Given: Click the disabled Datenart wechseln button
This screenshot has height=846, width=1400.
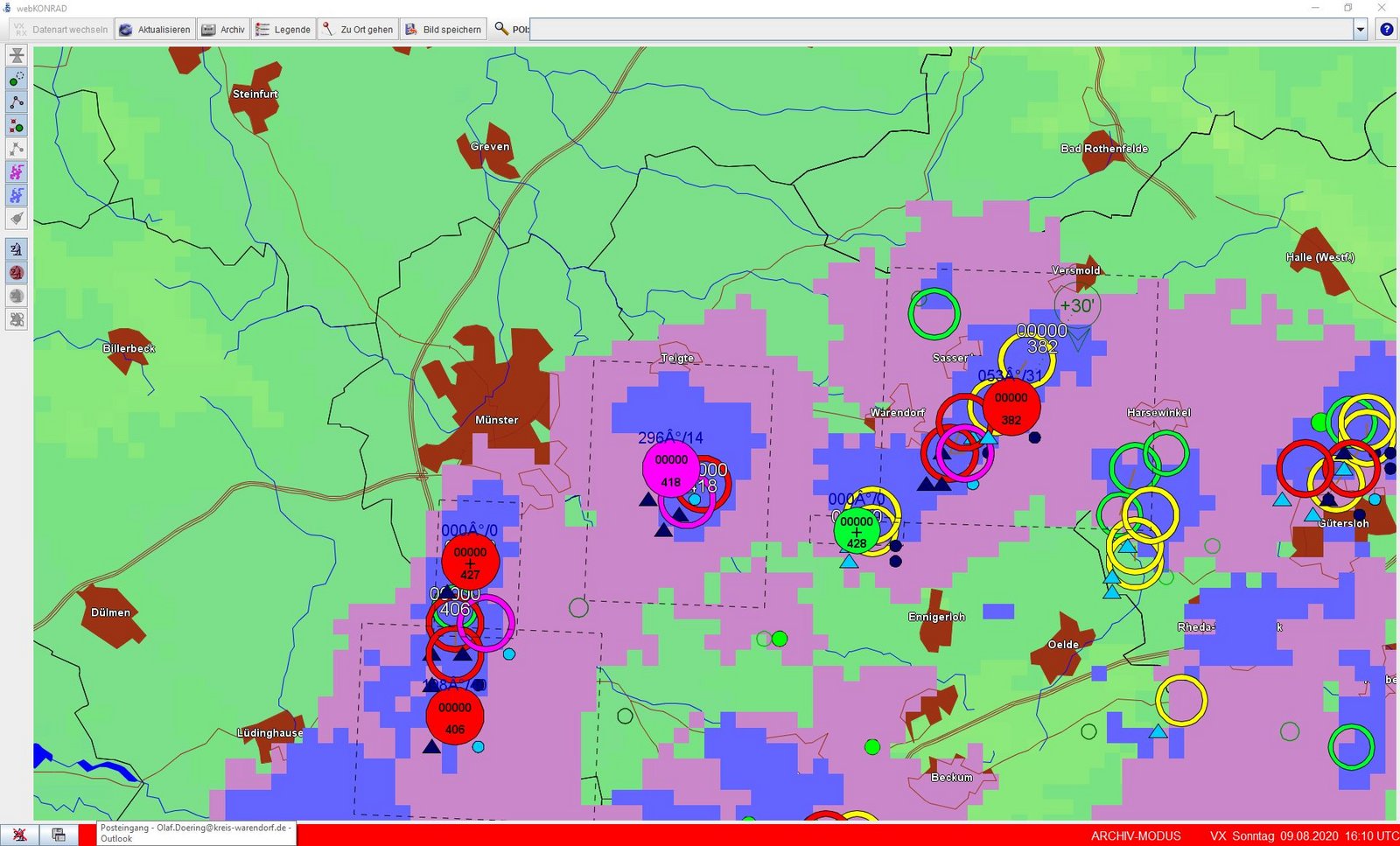Looking at the screenshot, I should 60,29.
